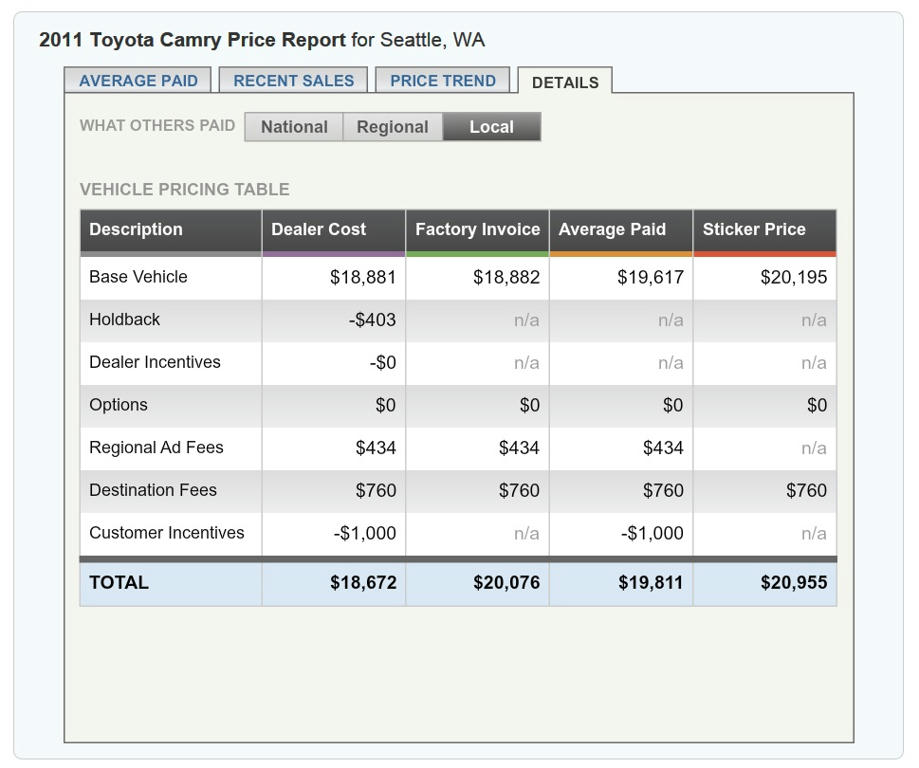Click the $20,955 sticker price total
This screenshot has height=768, width=919.
[794, 583]
